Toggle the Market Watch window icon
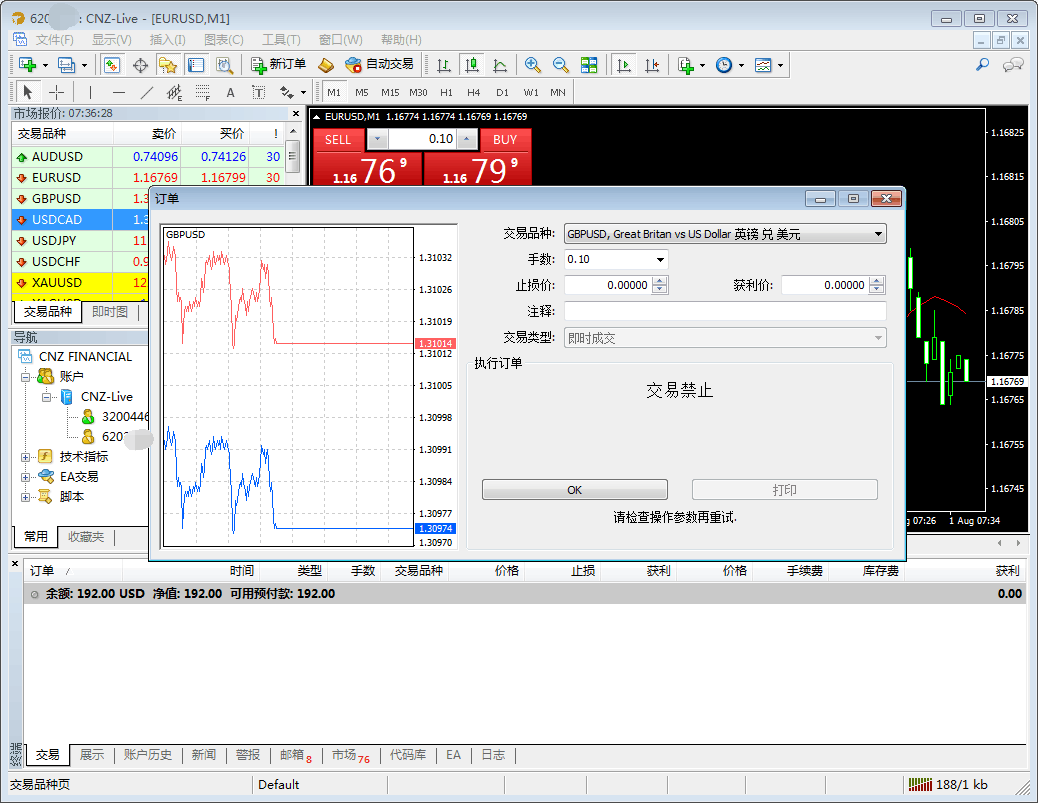1038x803 pixels. [x=112, y=65]
